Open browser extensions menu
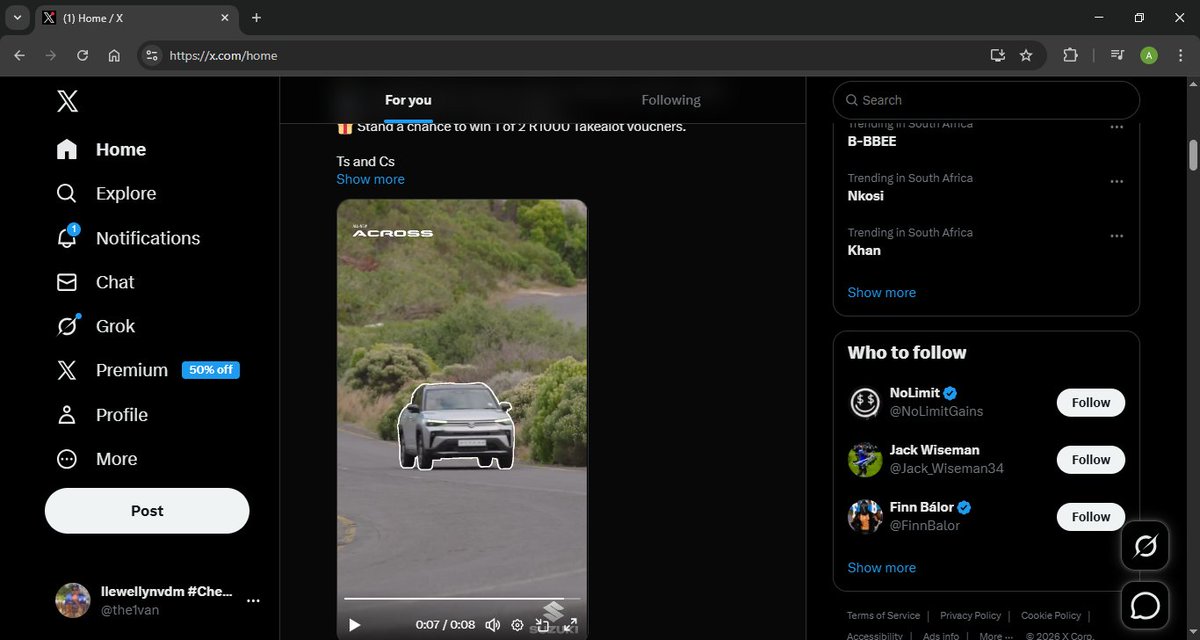This screenshot has width=1200, height=640. tap(1070, 56)
